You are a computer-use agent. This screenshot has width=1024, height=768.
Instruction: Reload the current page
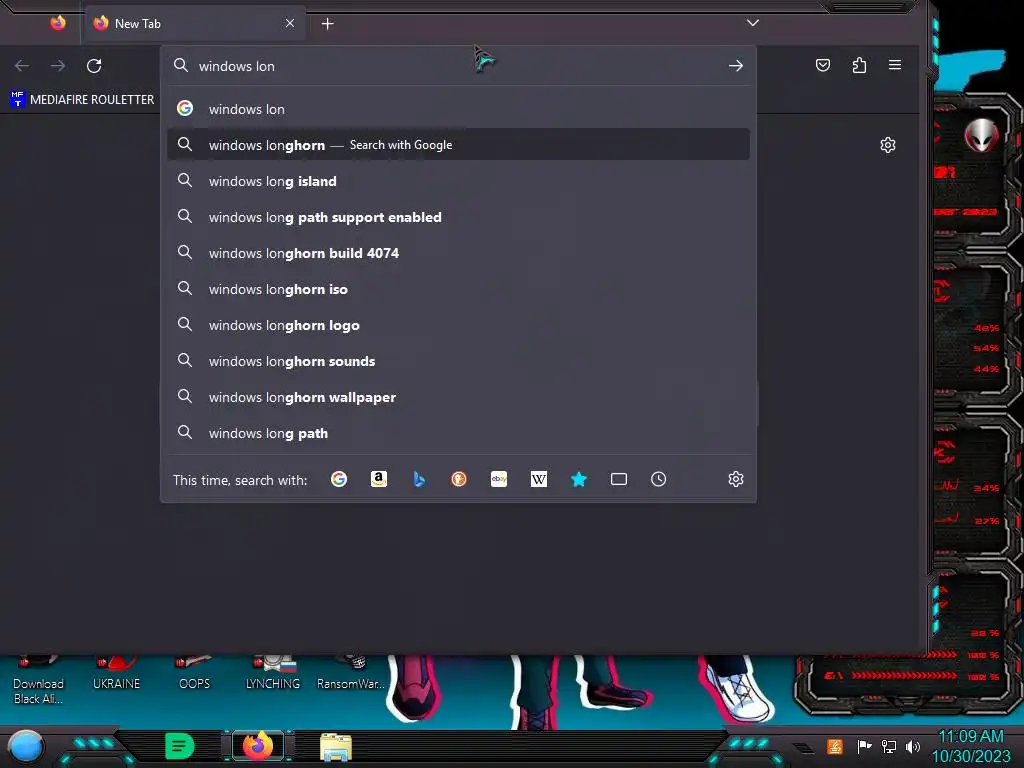click(94, 65)
